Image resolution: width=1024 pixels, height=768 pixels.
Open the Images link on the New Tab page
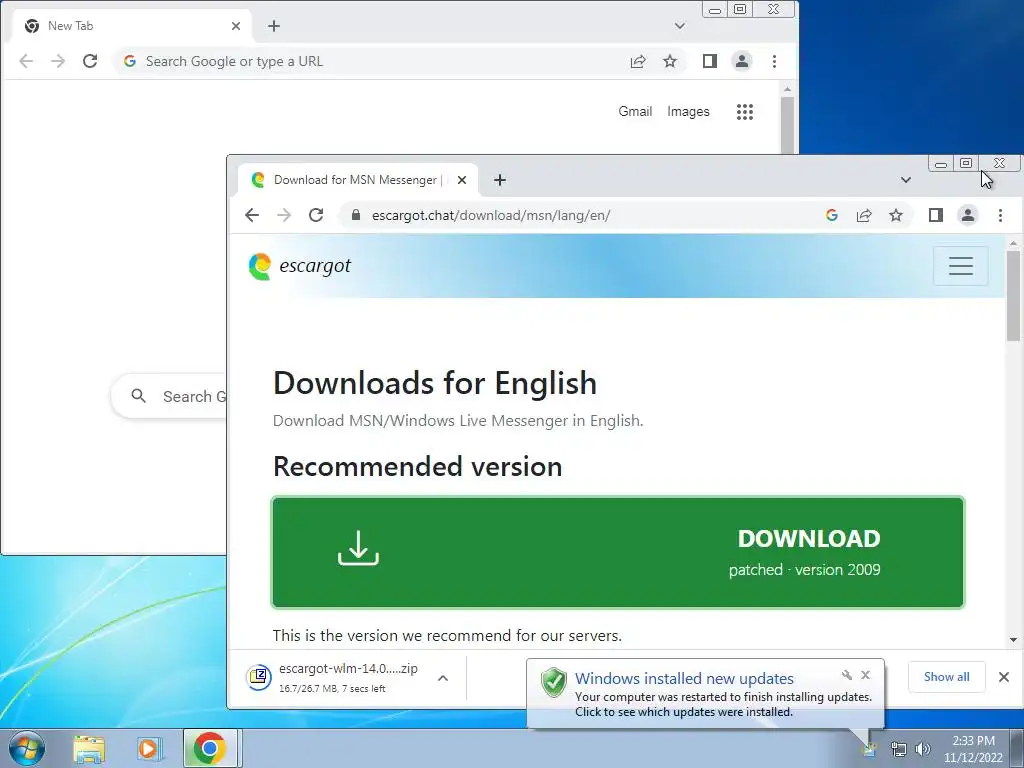pyautogui.click(x=688, y=112)
